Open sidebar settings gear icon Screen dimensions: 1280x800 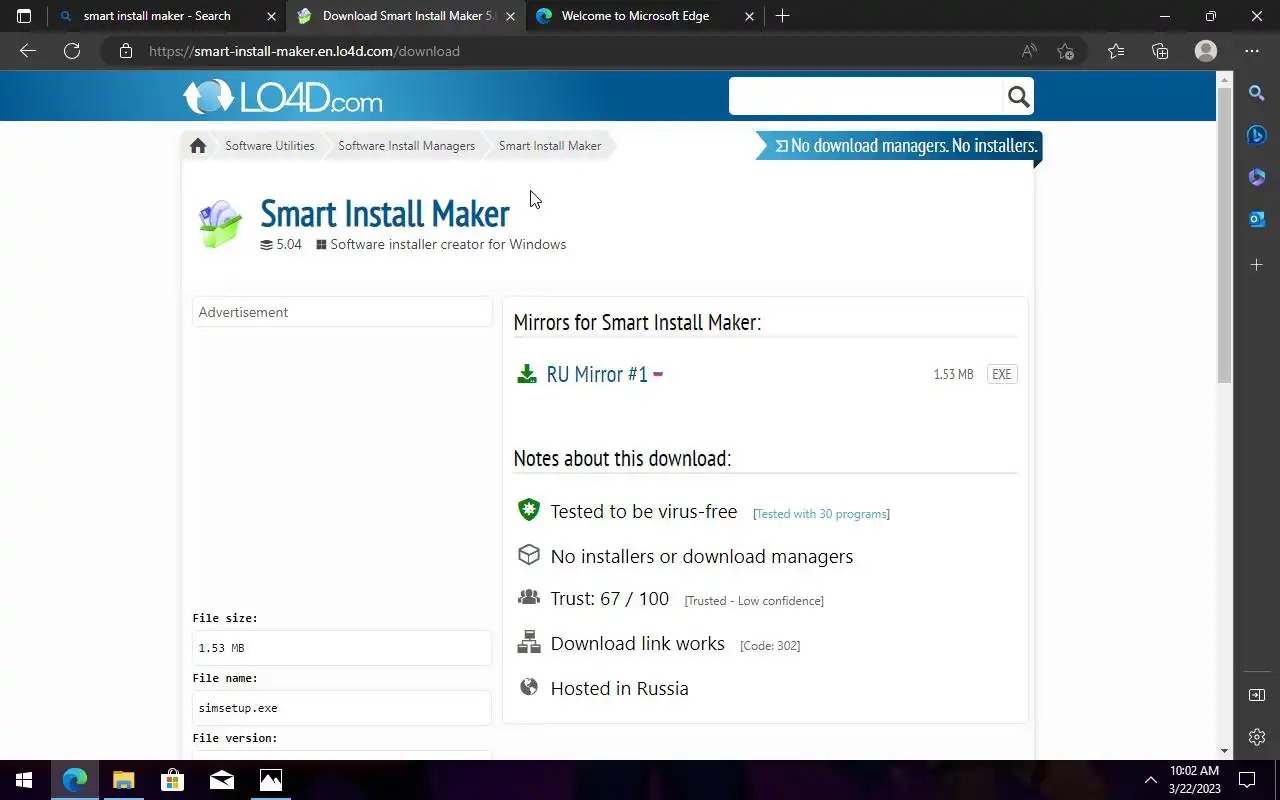click(1257, 737)
